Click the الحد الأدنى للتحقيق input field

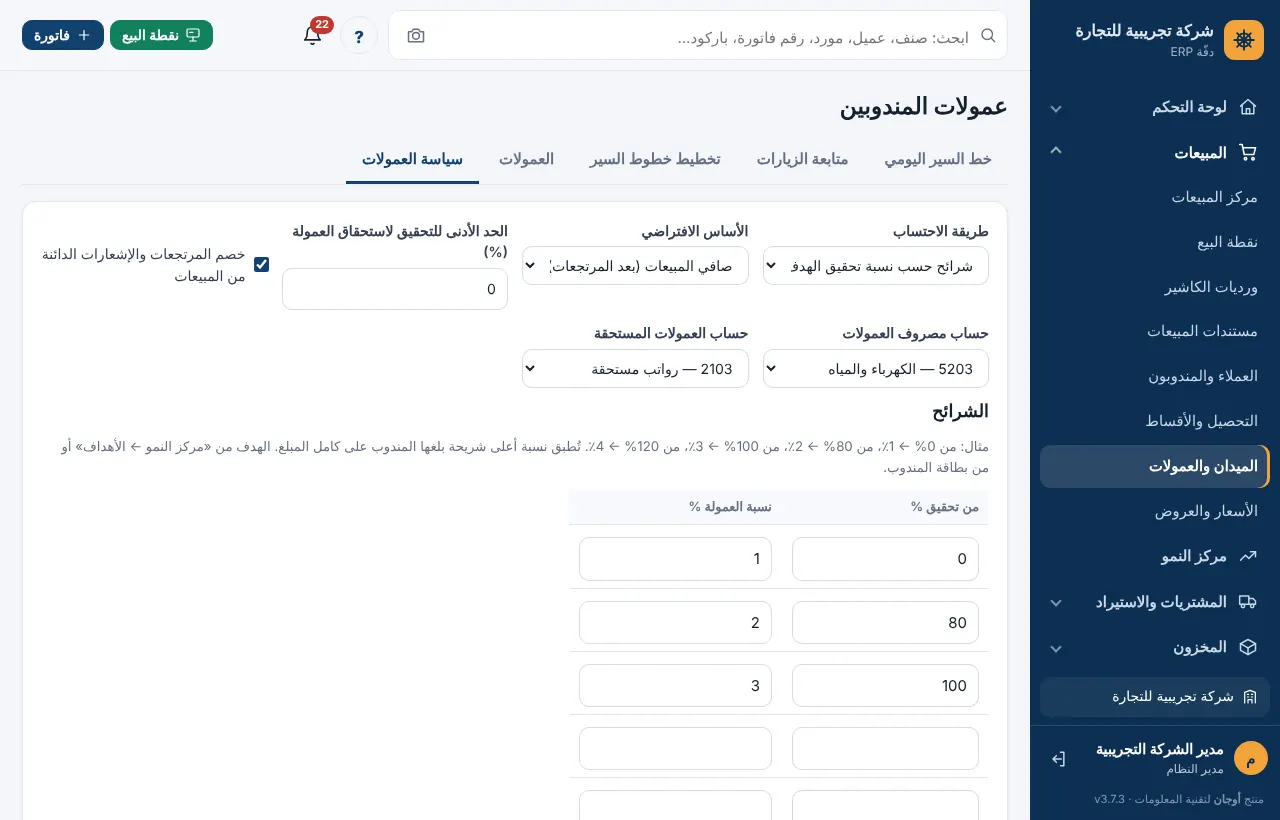tap(395, 289)
